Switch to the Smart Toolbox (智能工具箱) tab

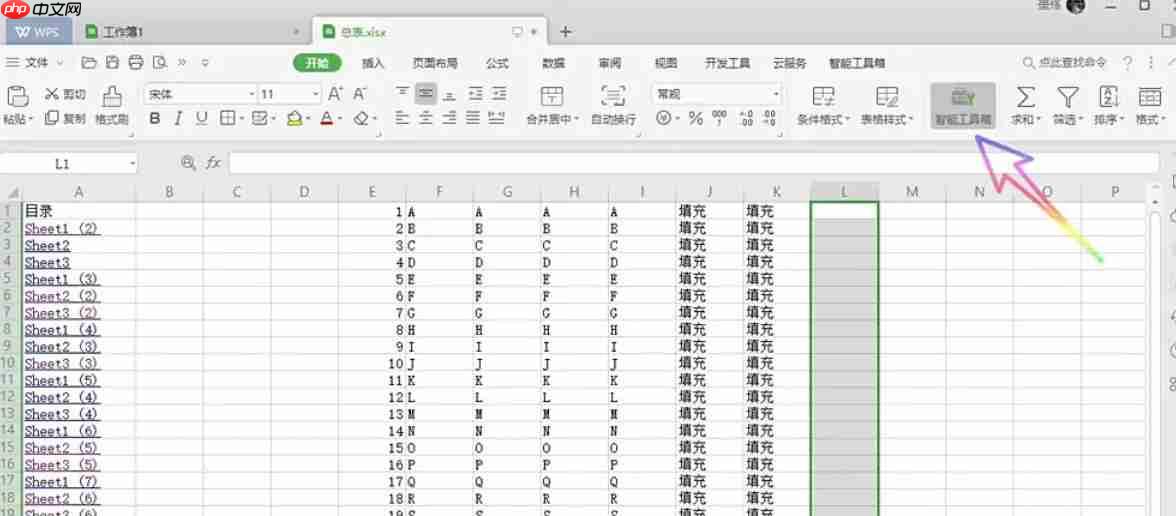[x=856, y=63]
